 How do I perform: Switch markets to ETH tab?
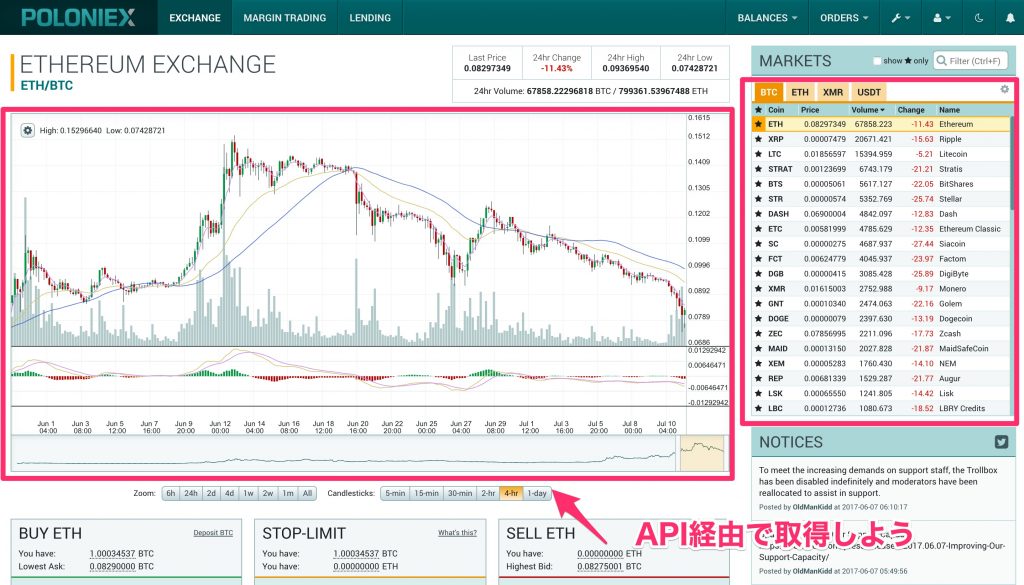click(800, 92)
